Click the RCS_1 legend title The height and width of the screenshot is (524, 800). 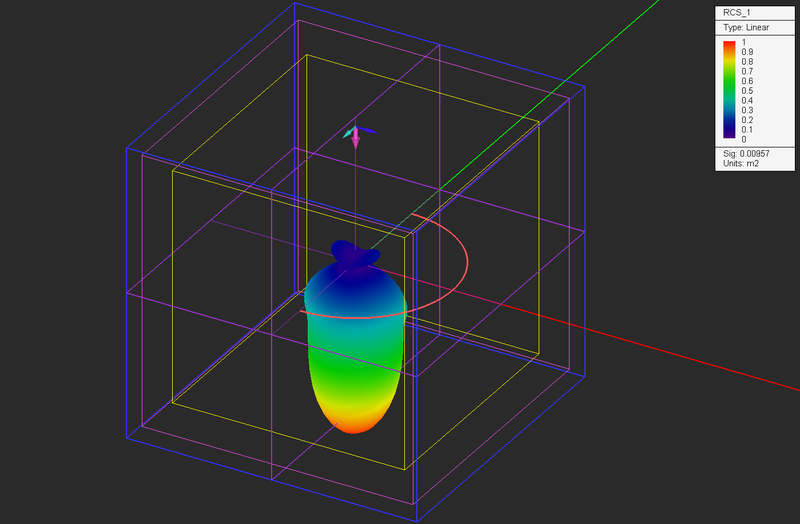(x=737, y=13)
